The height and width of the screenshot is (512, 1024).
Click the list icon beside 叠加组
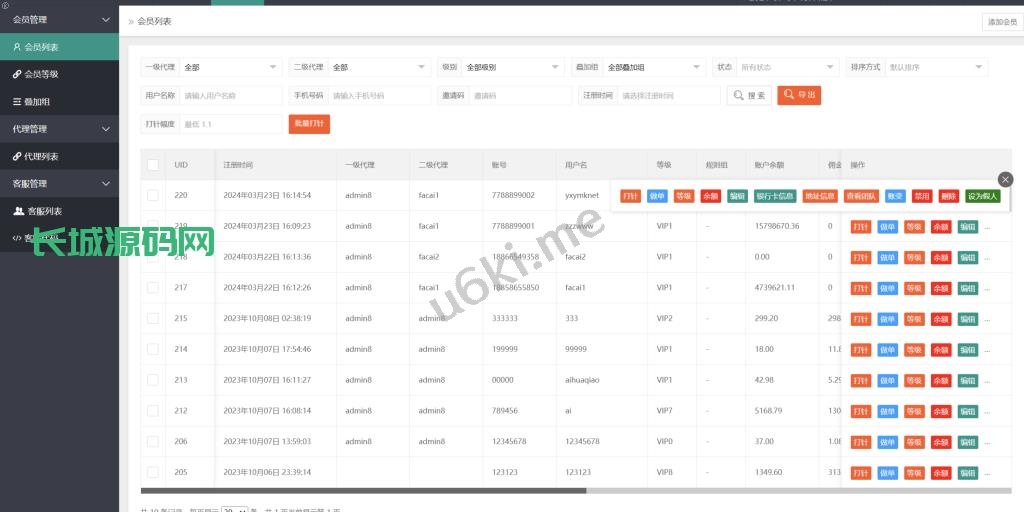(17, 102)
